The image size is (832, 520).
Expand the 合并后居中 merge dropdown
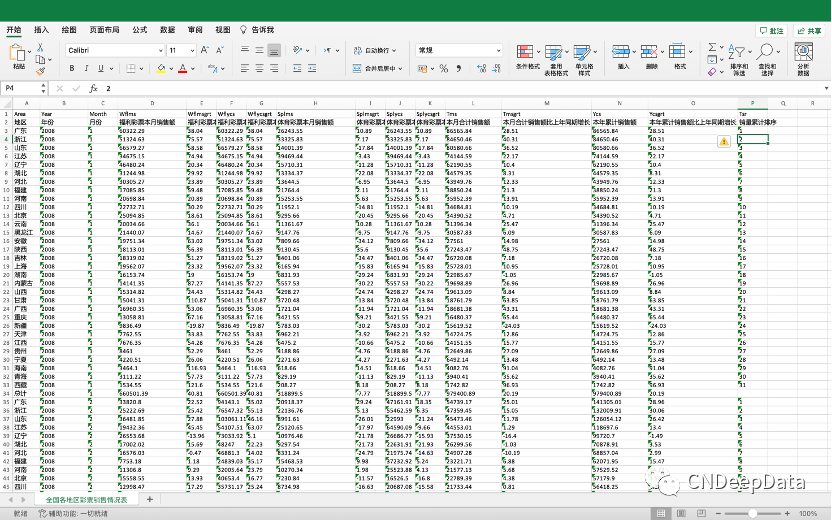(x=401, y=68)
